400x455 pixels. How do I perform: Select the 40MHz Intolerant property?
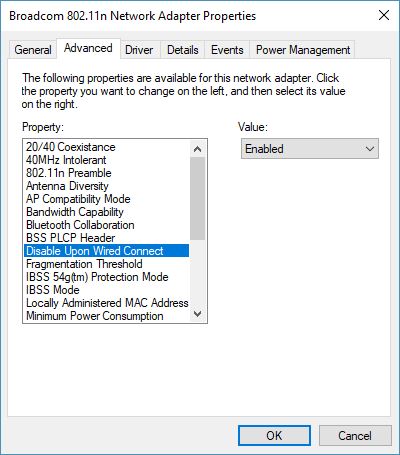point(106,160)
